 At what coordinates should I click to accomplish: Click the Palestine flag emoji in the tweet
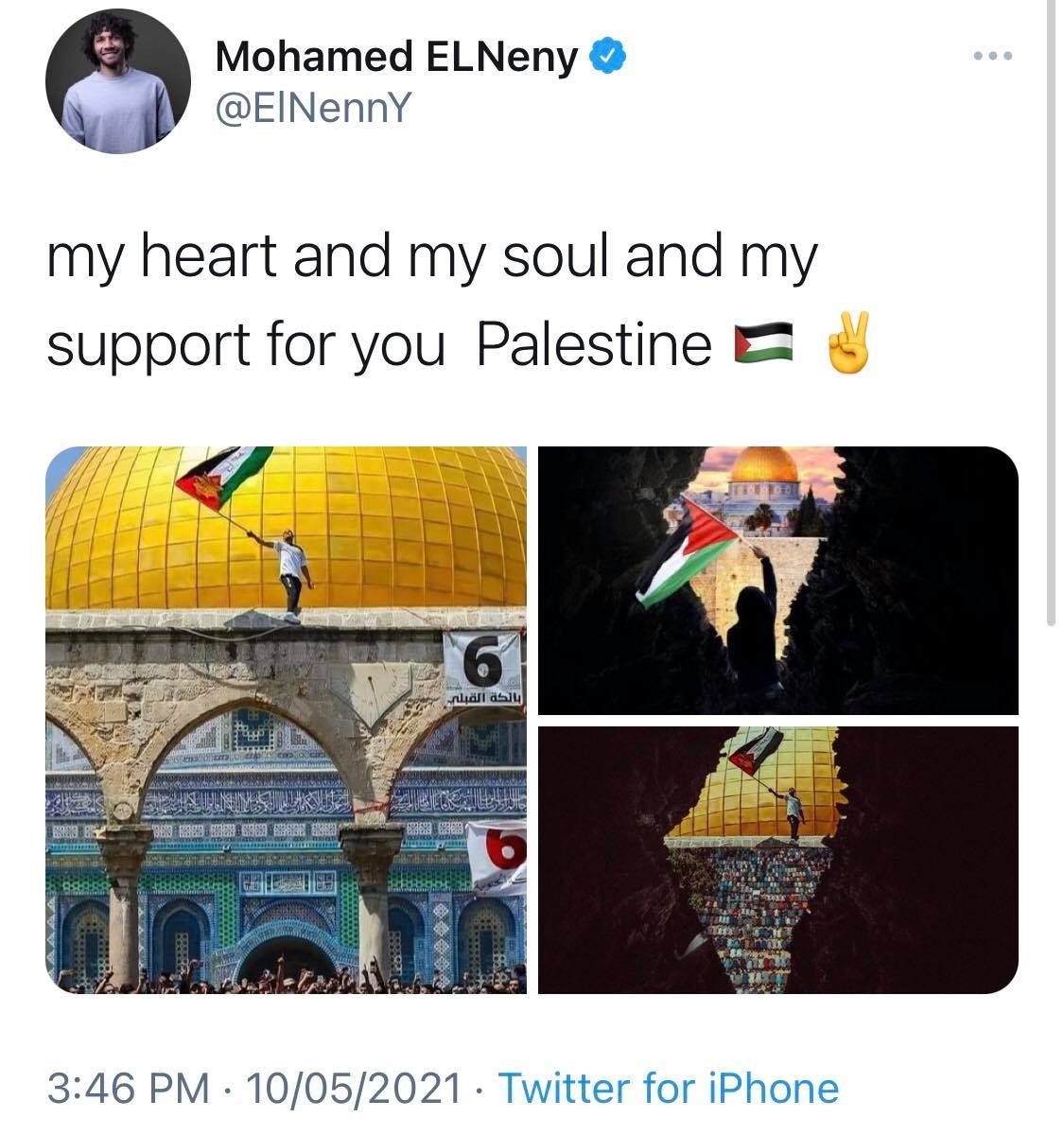[764, 343]
